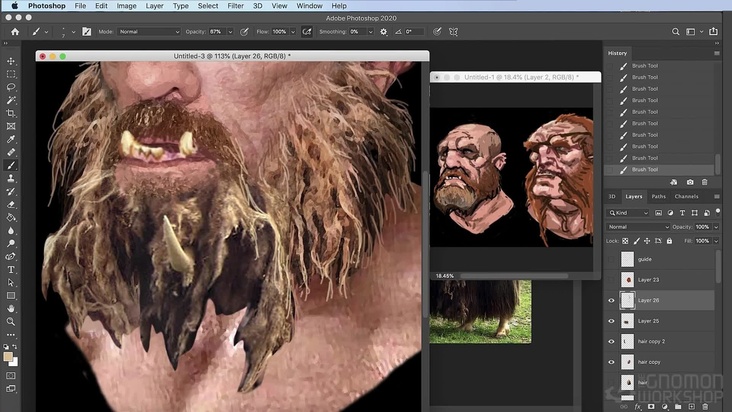This screenshot has width=732, height=412.
Task: Open the Apple menu
Action: tap(14, 6)
